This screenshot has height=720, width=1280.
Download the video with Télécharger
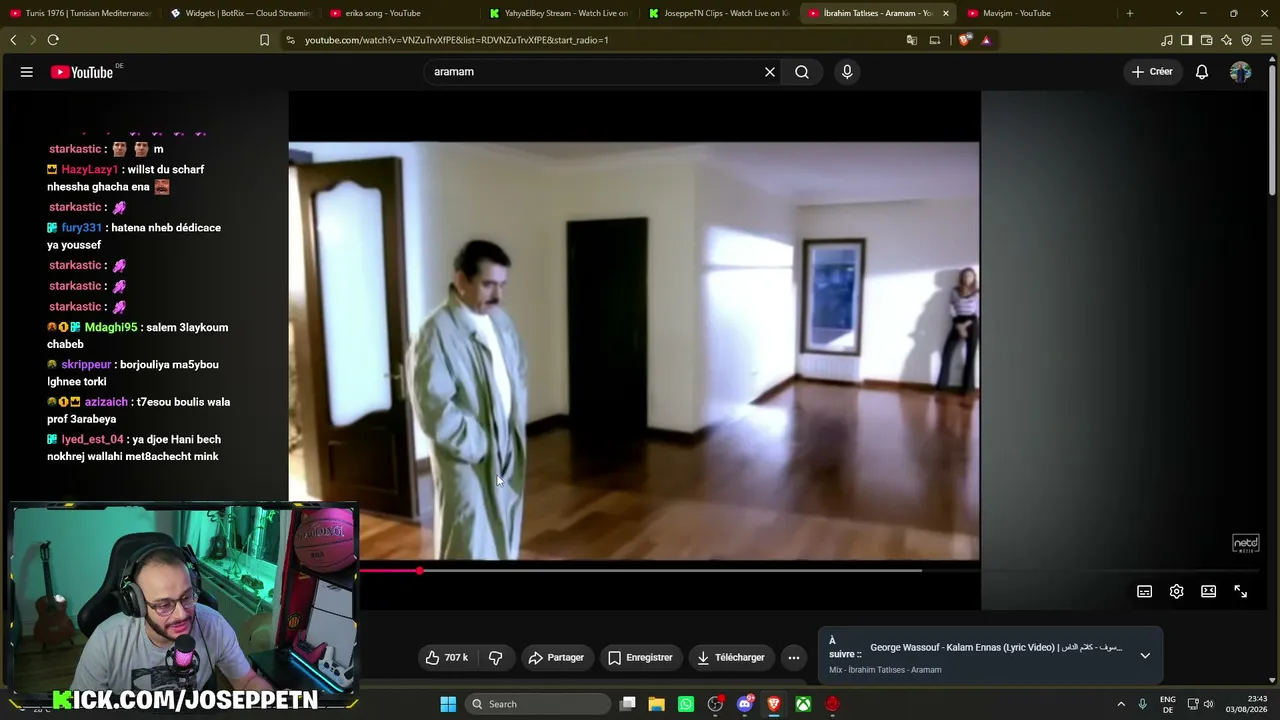[x=731, y=658]
